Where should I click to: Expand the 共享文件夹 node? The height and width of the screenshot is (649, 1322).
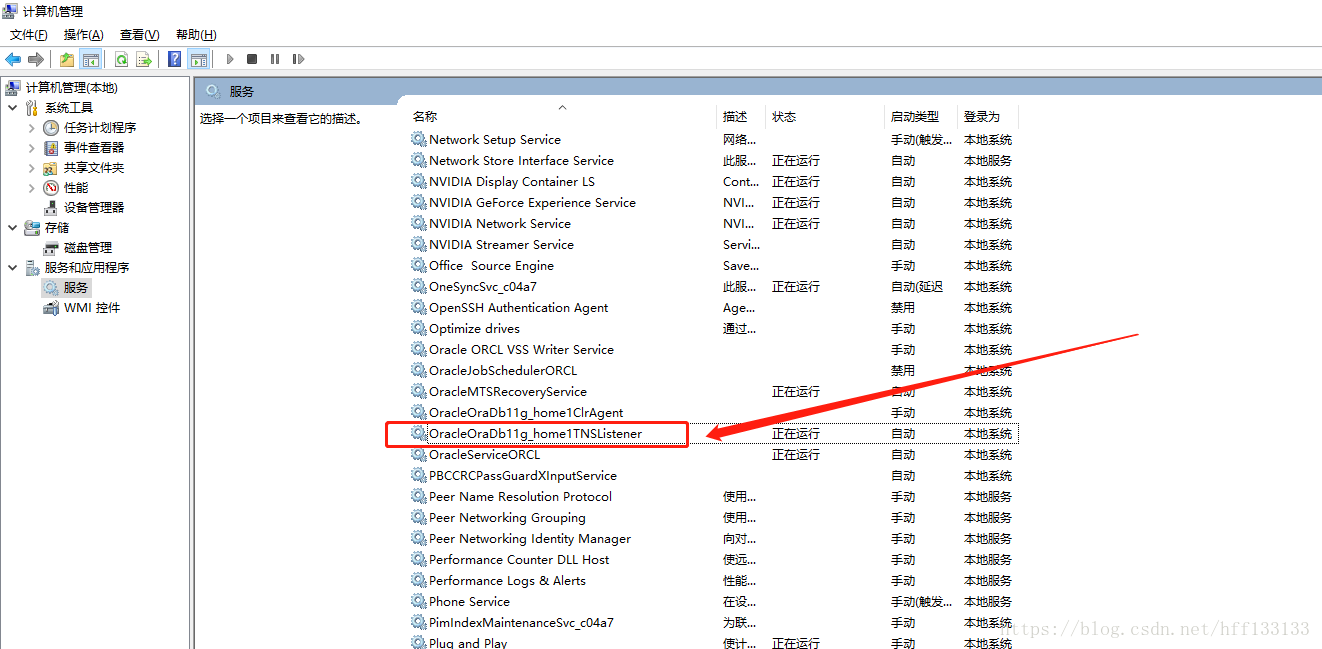coord(31,167)
